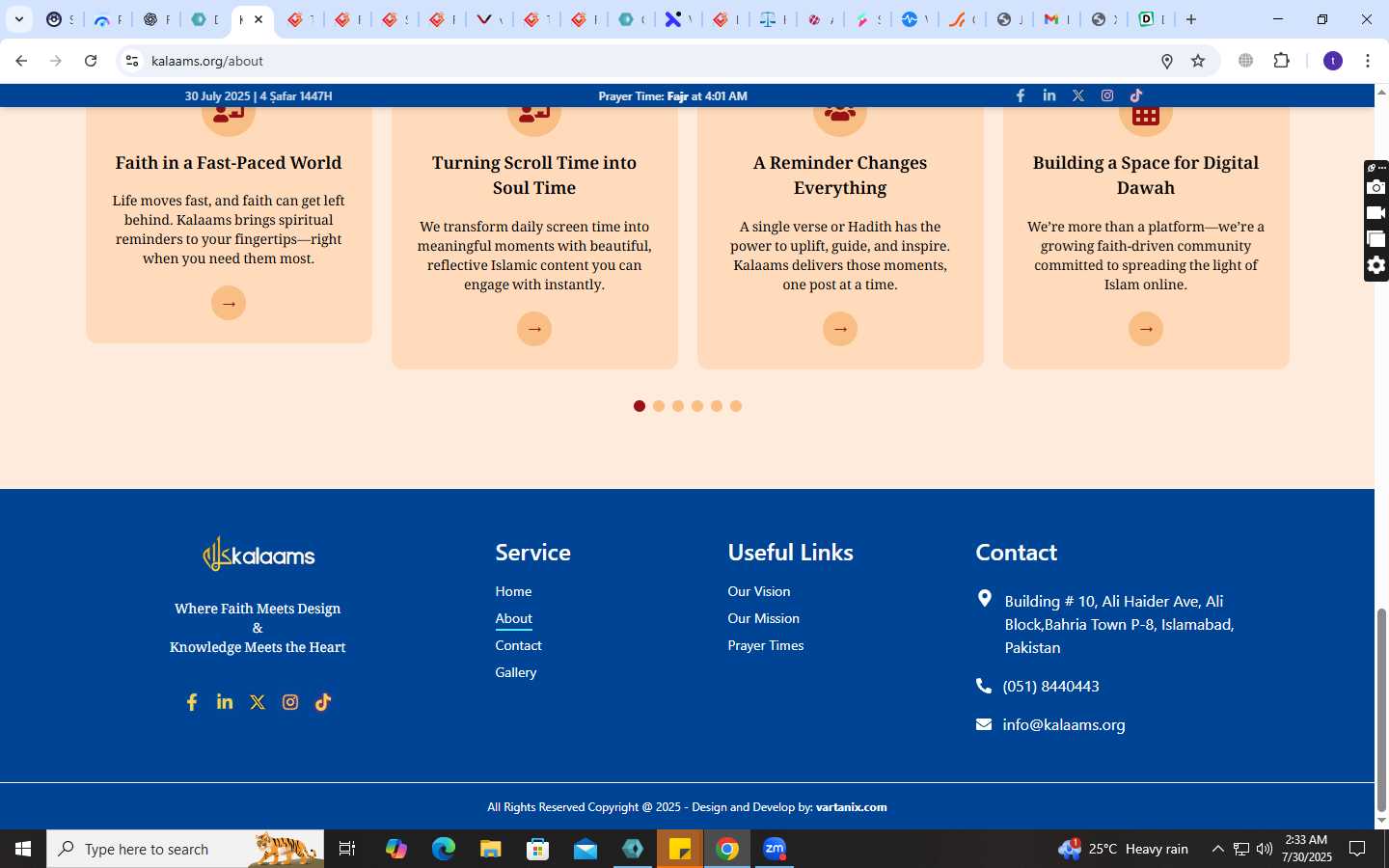Open the LinkedIn icon in the top bar
Viewport: 1389px width, 868px height.
click(x=1049, y=95)
